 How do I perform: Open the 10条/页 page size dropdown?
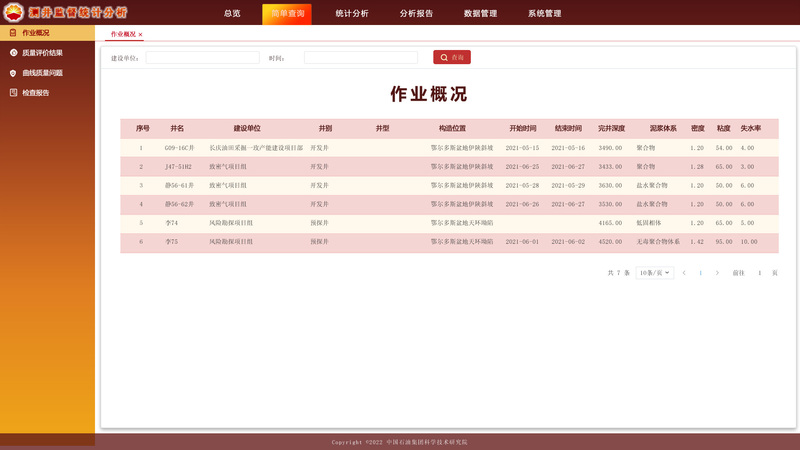(x=655, y=273)
